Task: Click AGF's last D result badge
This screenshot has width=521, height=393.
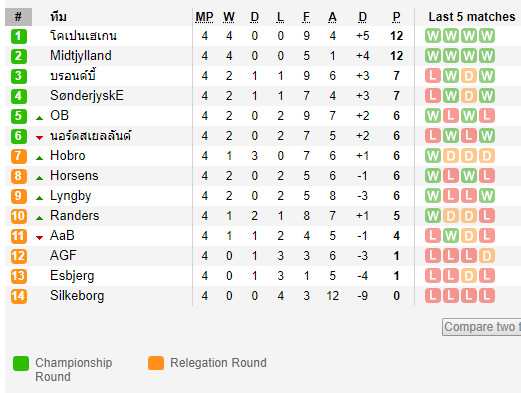Action: pyautogui.click(x=487, y=256)
